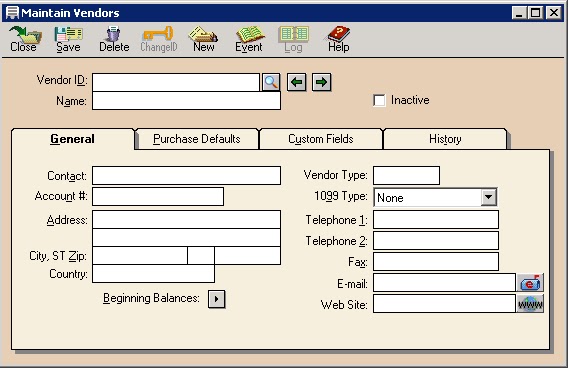
Task: Switch to the Purchase Defaults tab
Action: click(x=197, y=139)
